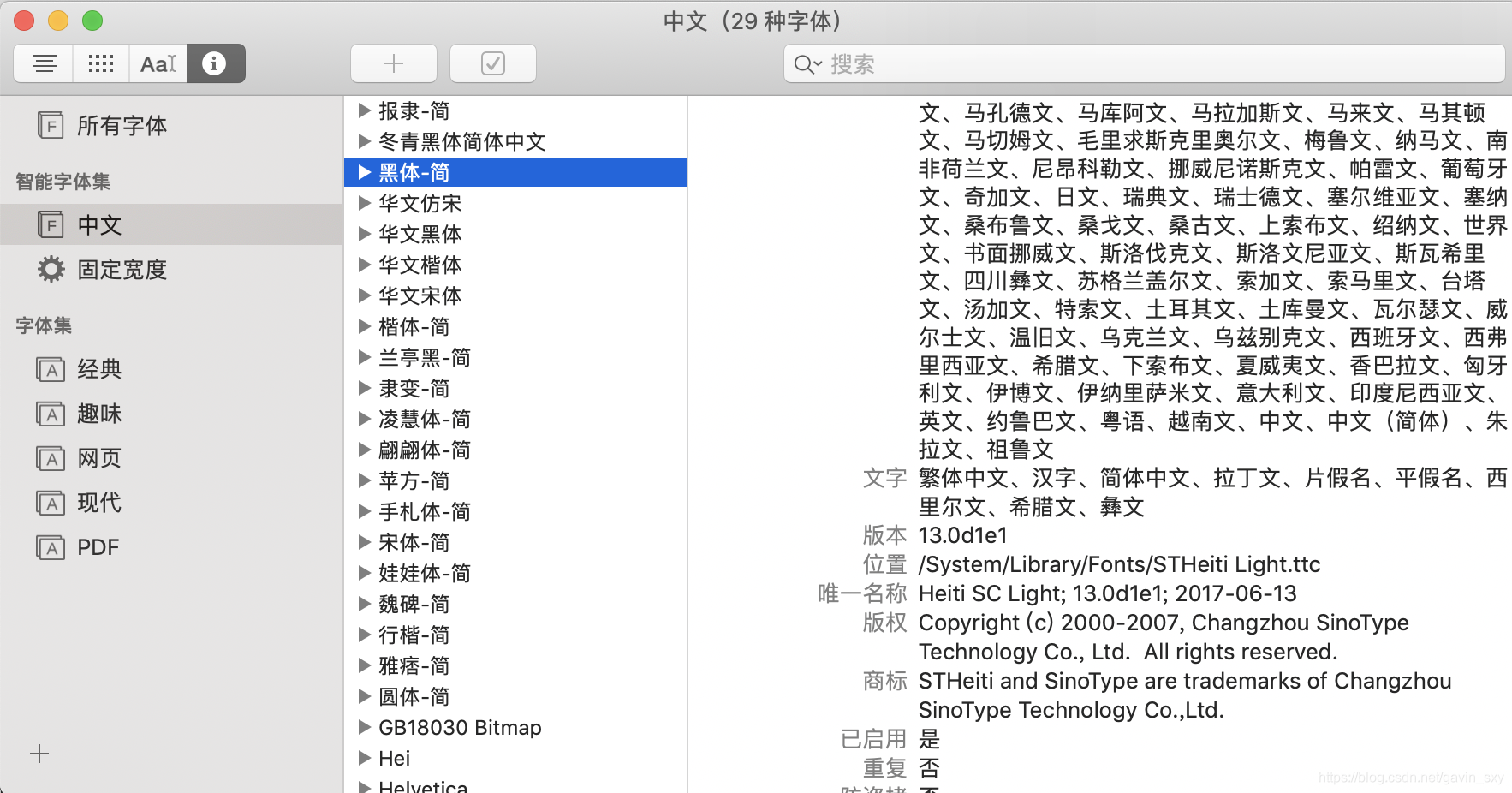Select the 手札体-简 font row
Image resolution: width=1512 pixels, height=793 pixels.
point(515,511)
